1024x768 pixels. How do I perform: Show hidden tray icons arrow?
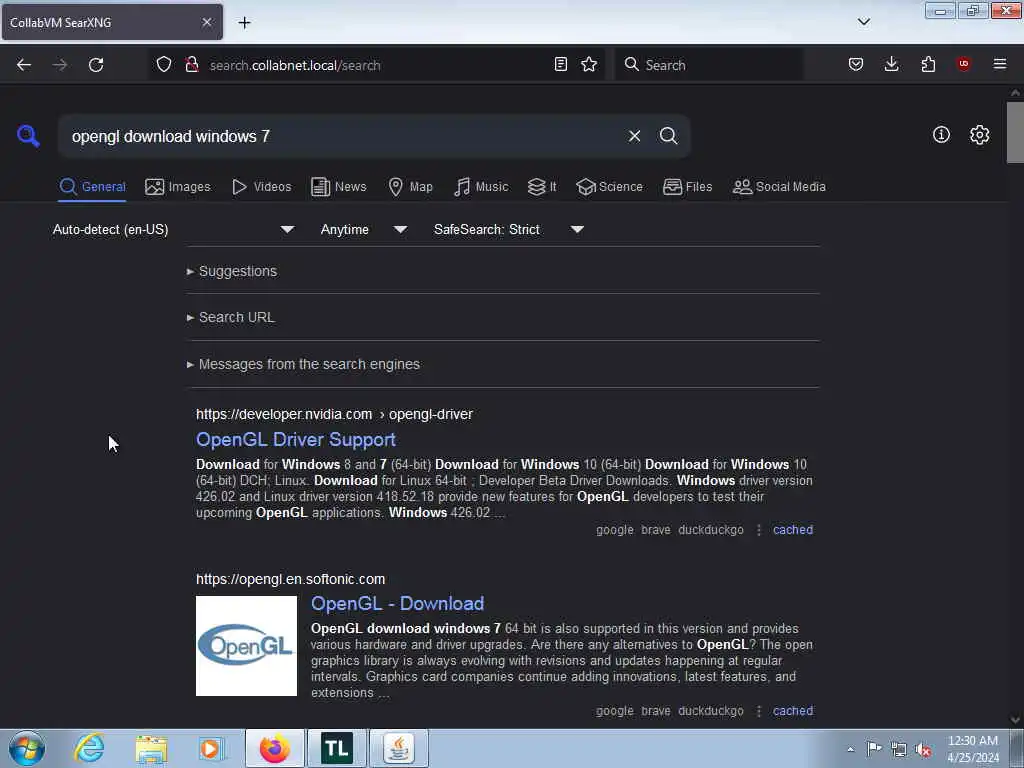(850, 749)
